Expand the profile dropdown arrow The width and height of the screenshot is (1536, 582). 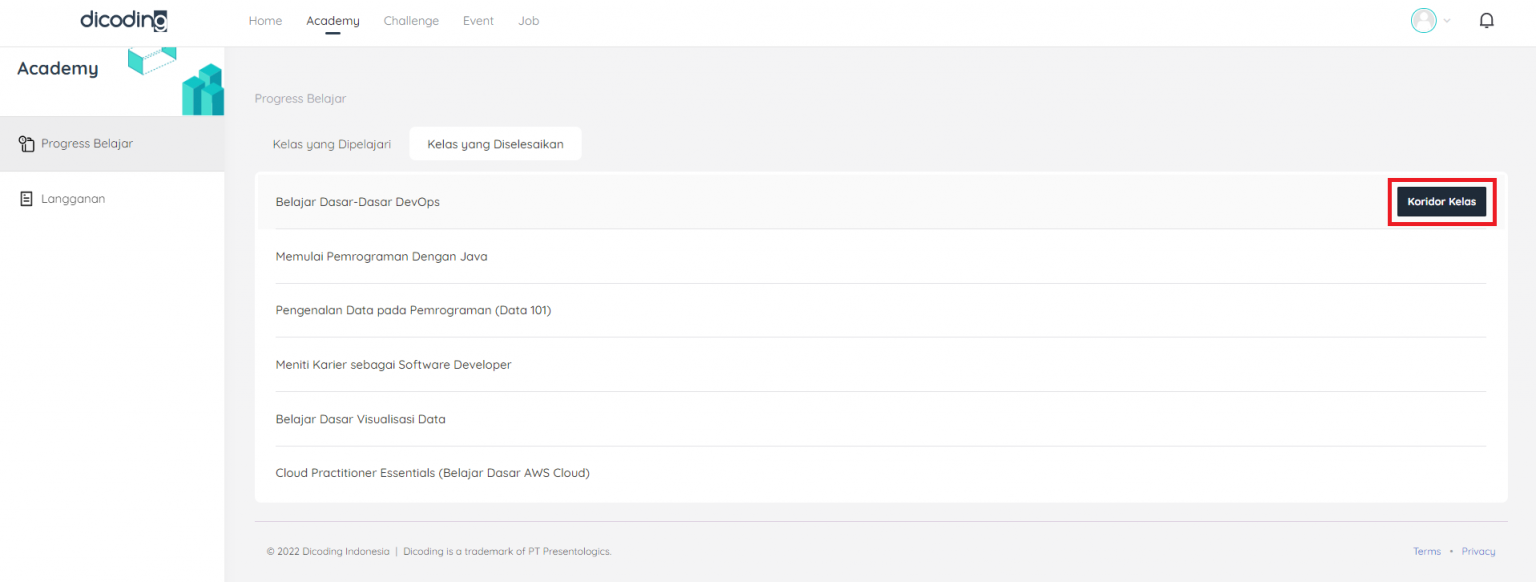(x=1446, y=21)
